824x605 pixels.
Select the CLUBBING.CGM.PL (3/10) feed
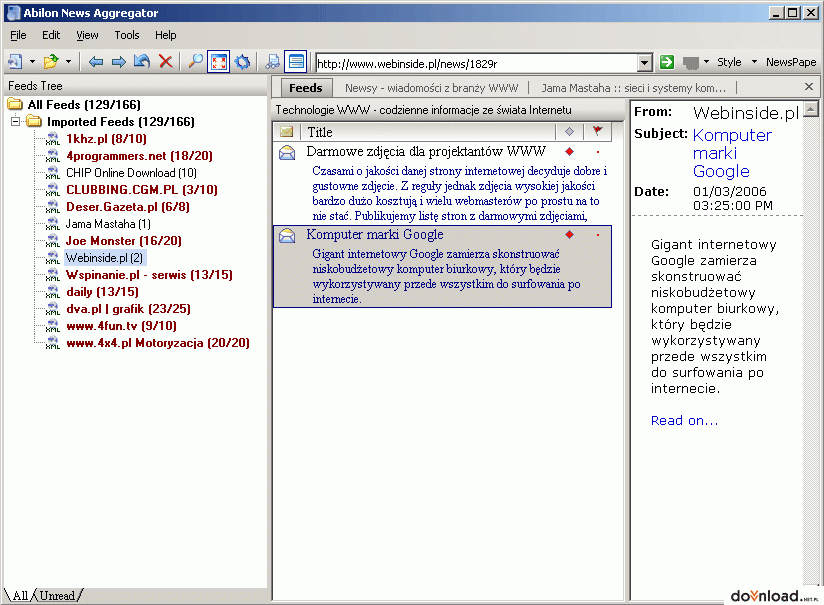[x=142, y=190]
